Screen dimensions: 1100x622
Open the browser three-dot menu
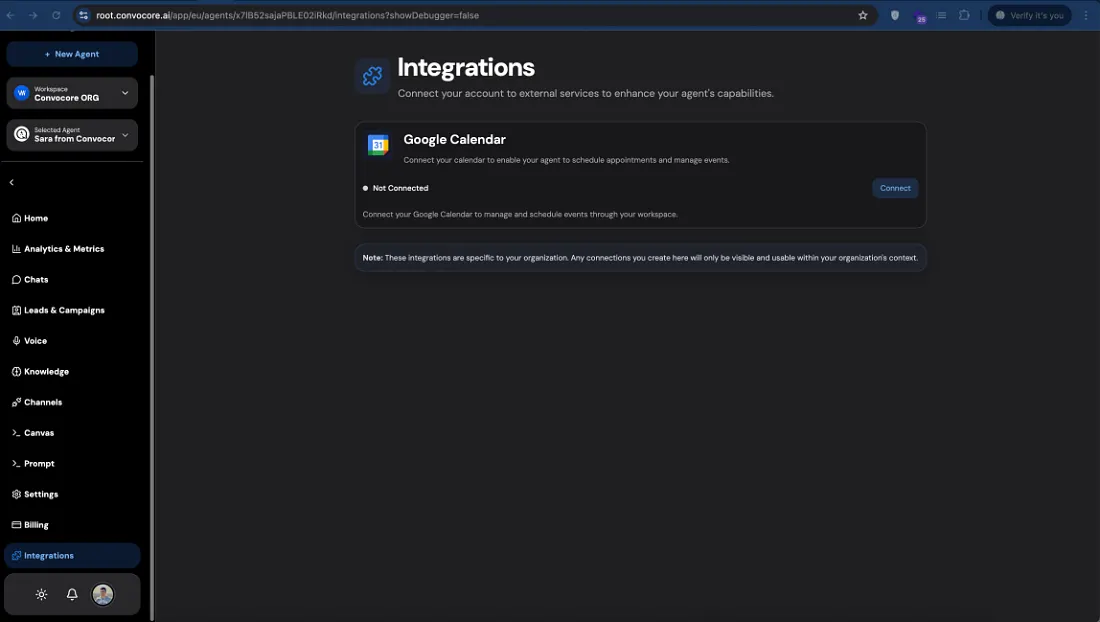pyautogui.click(x=1086, y=15)
